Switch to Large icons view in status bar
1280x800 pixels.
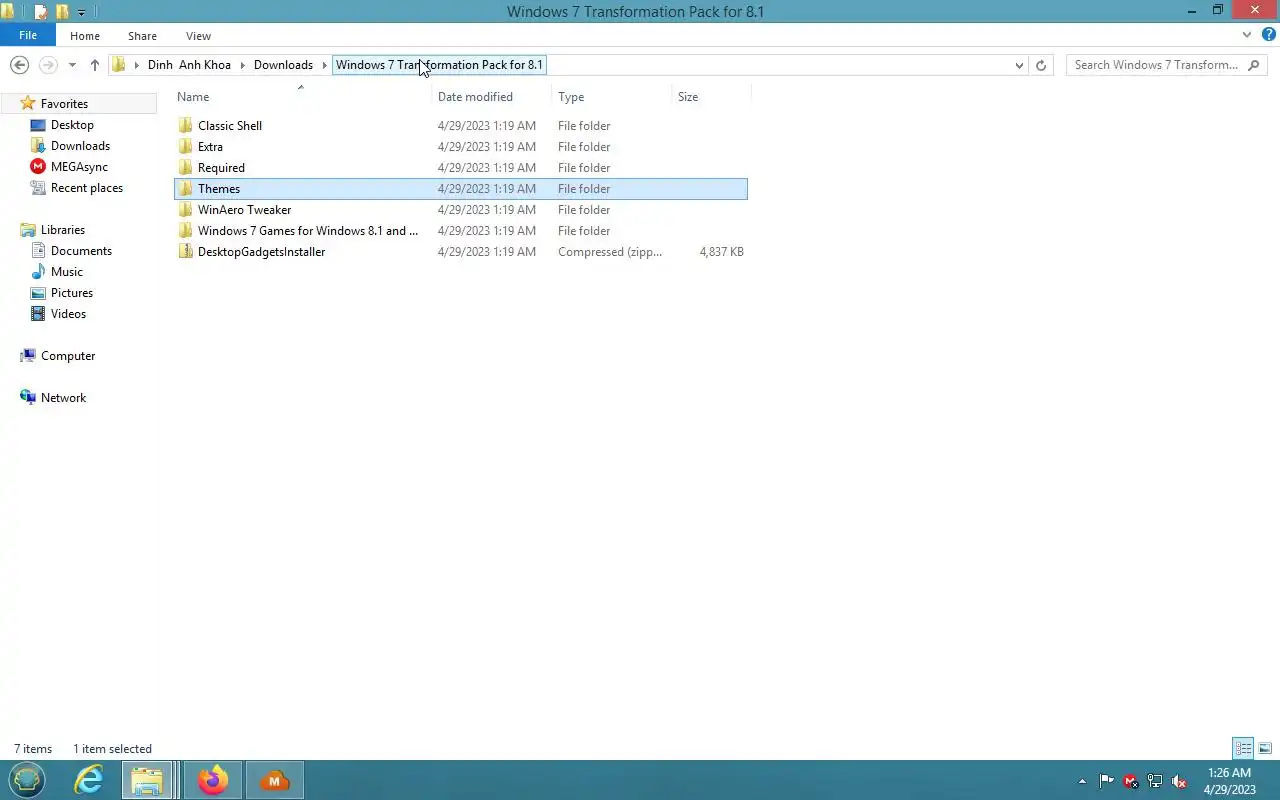1265,748
